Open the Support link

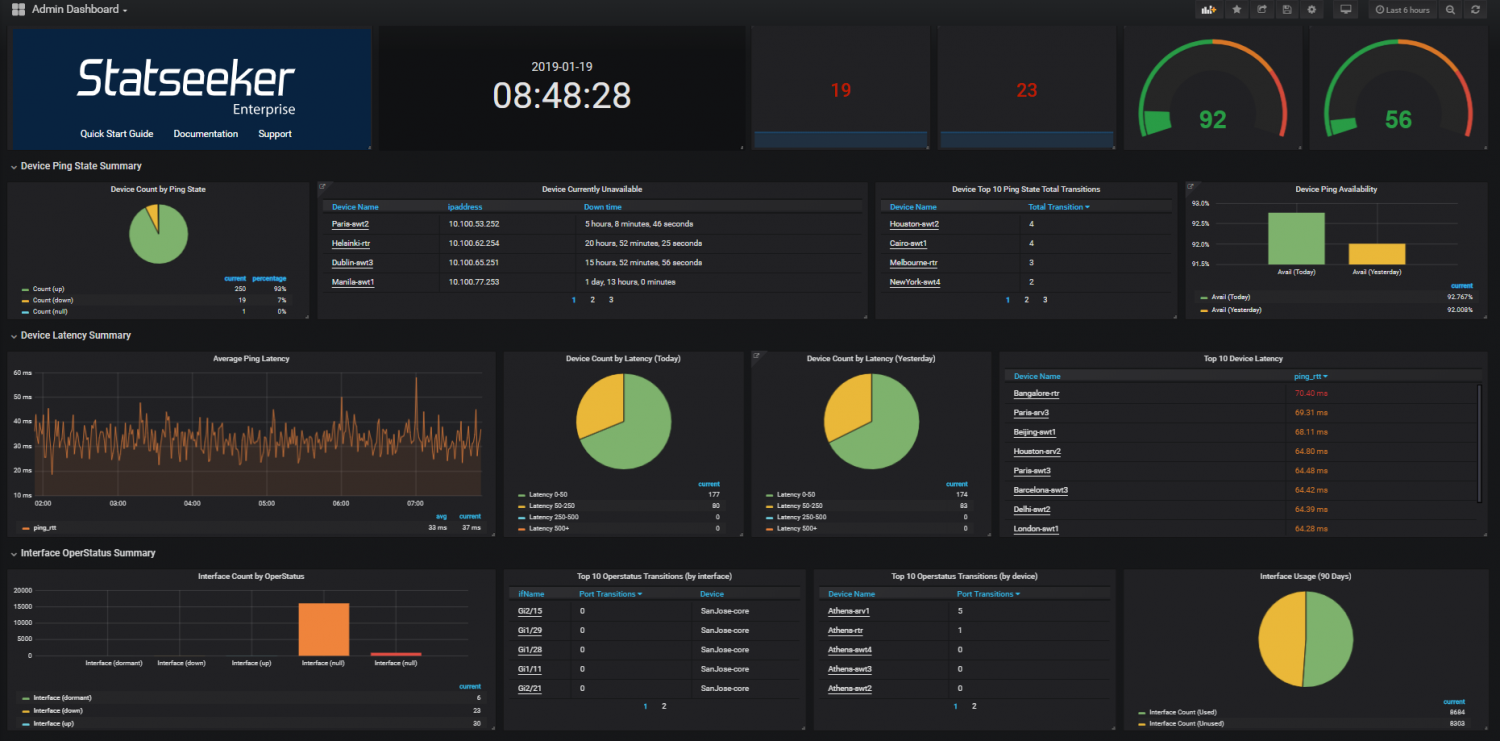point(275,134)
